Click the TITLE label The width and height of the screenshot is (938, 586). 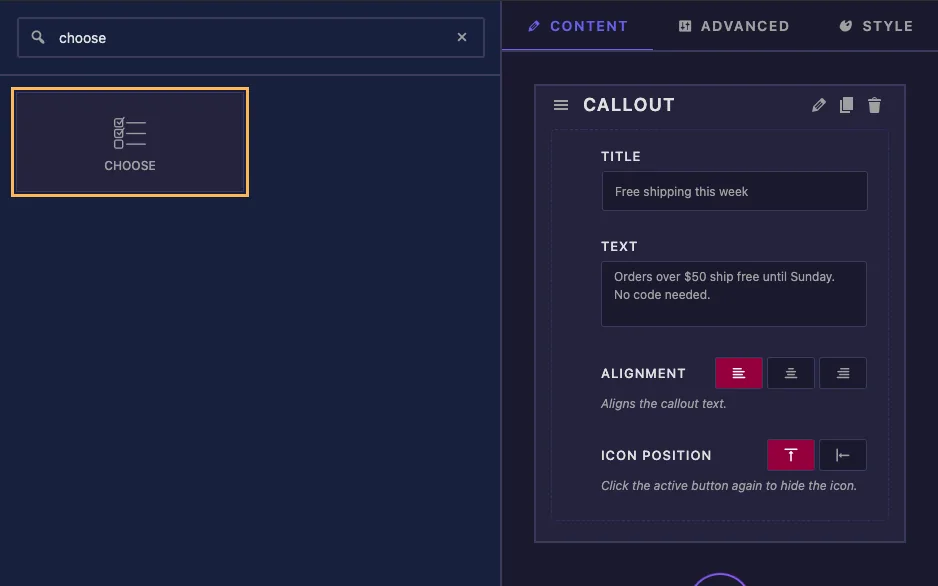(621, 157)
